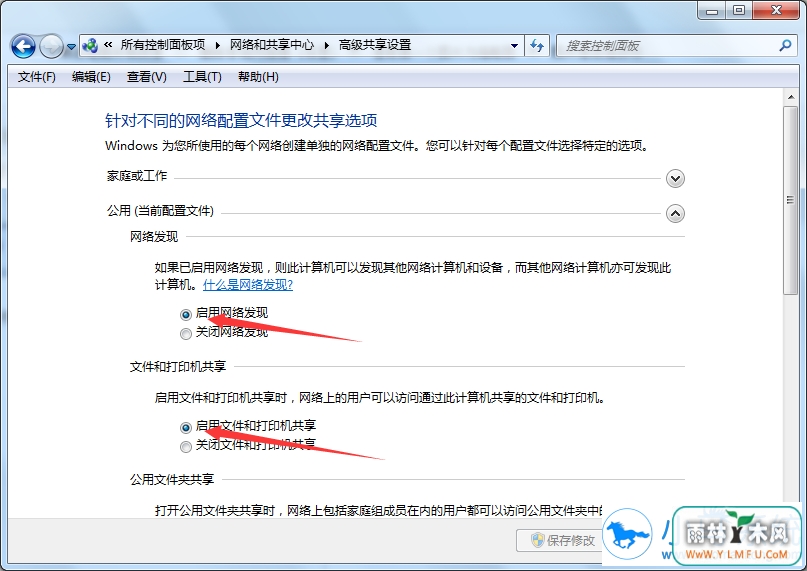Expand arrow after 所有控制面板项

218,45
